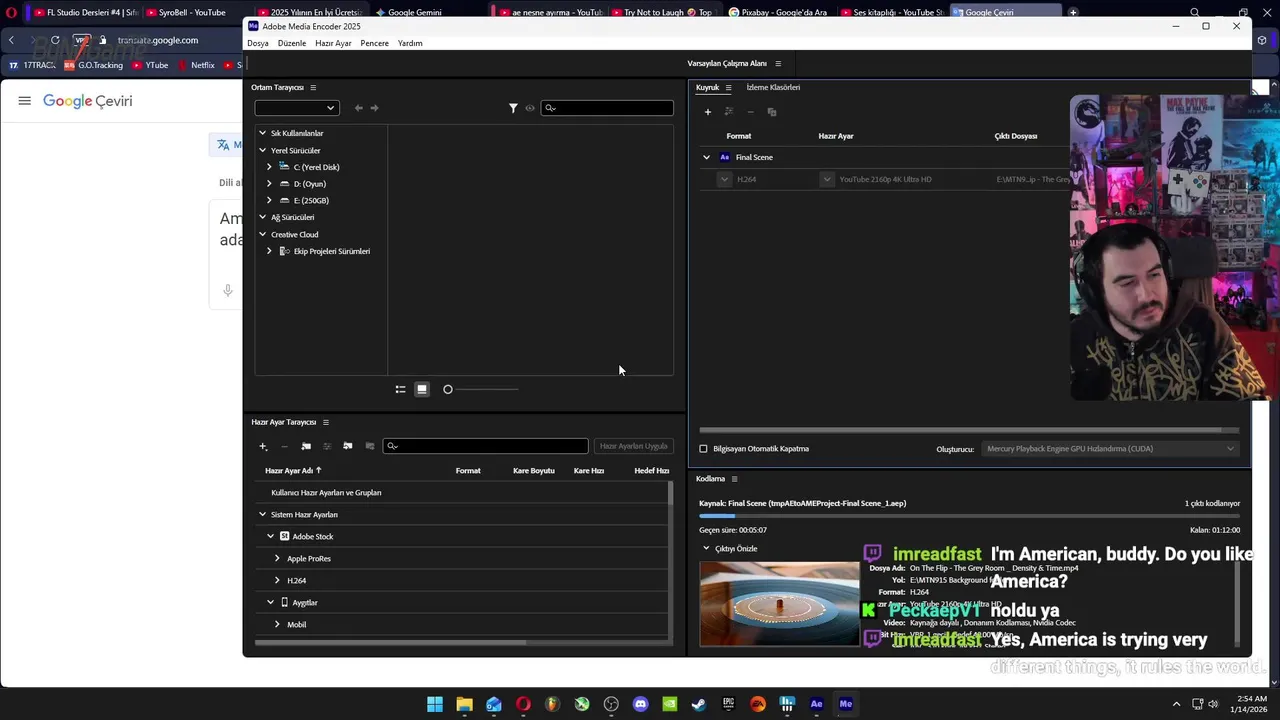Image resolution: width=1280 pixels, height=720 pixels.
Task: Click the encoding output preview thumbnail
Action: [780, 604]
